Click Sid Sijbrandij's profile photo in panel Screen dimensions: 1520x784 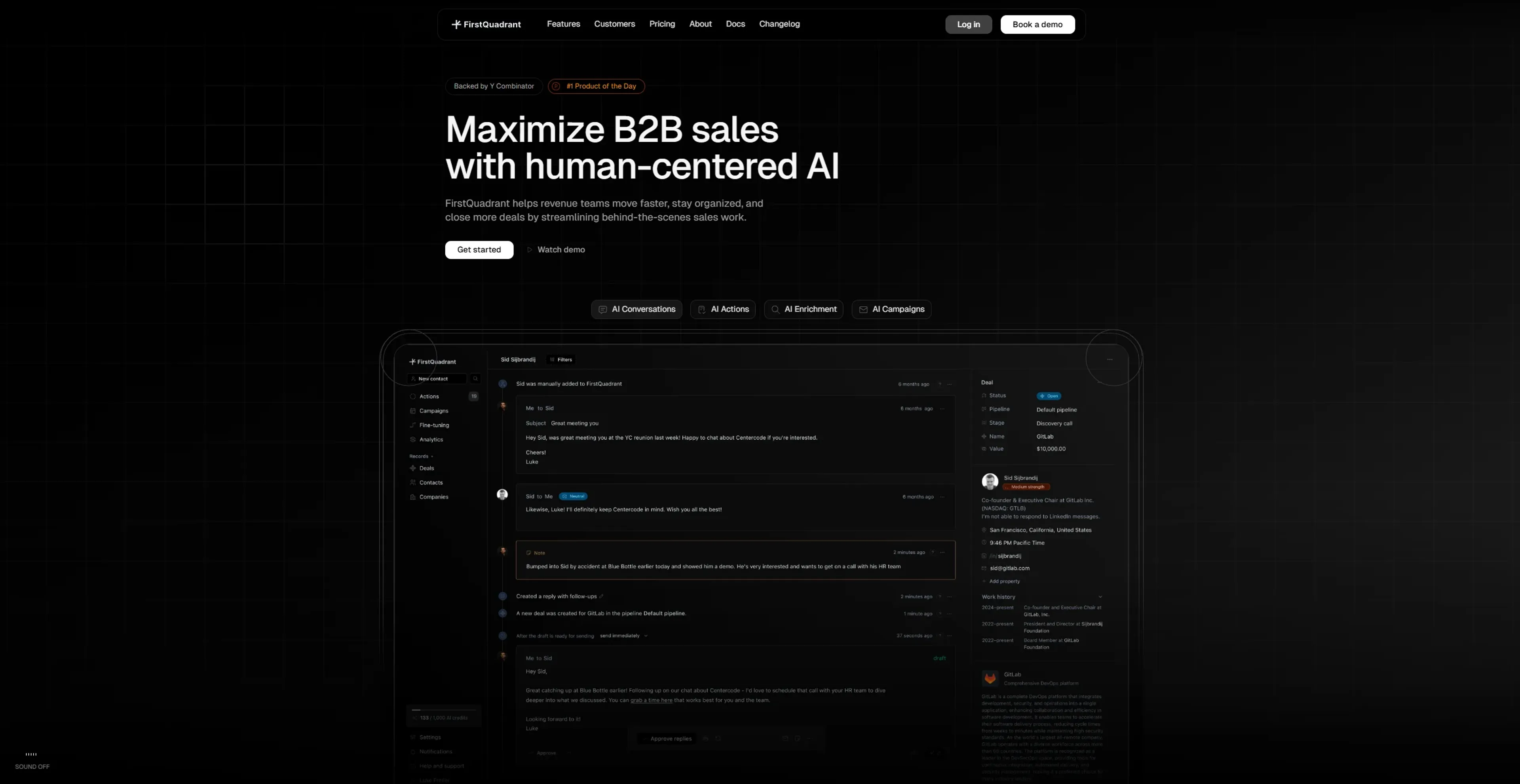pos(990,481)
